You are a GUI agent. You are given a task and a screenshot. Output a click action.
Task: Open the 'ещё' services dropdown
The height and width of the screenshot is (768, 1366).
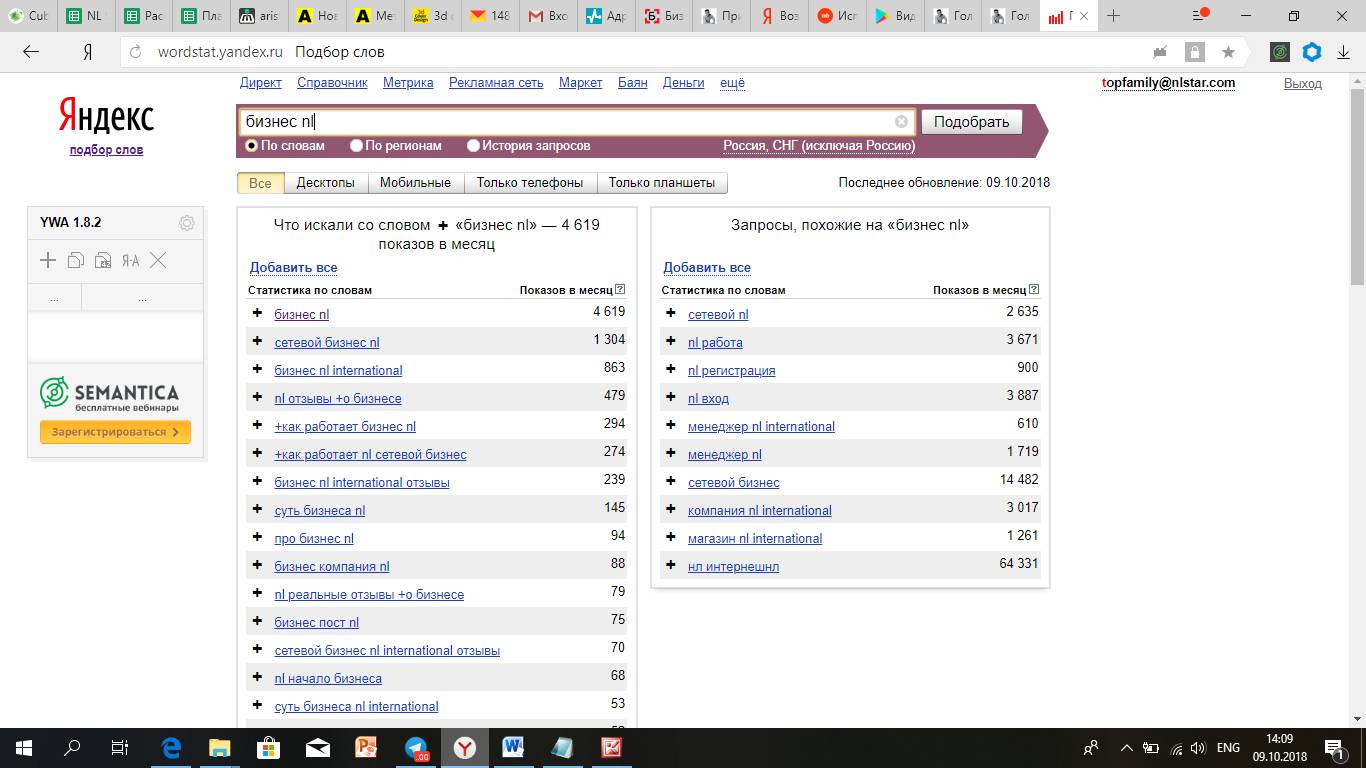tap(732, 83)
